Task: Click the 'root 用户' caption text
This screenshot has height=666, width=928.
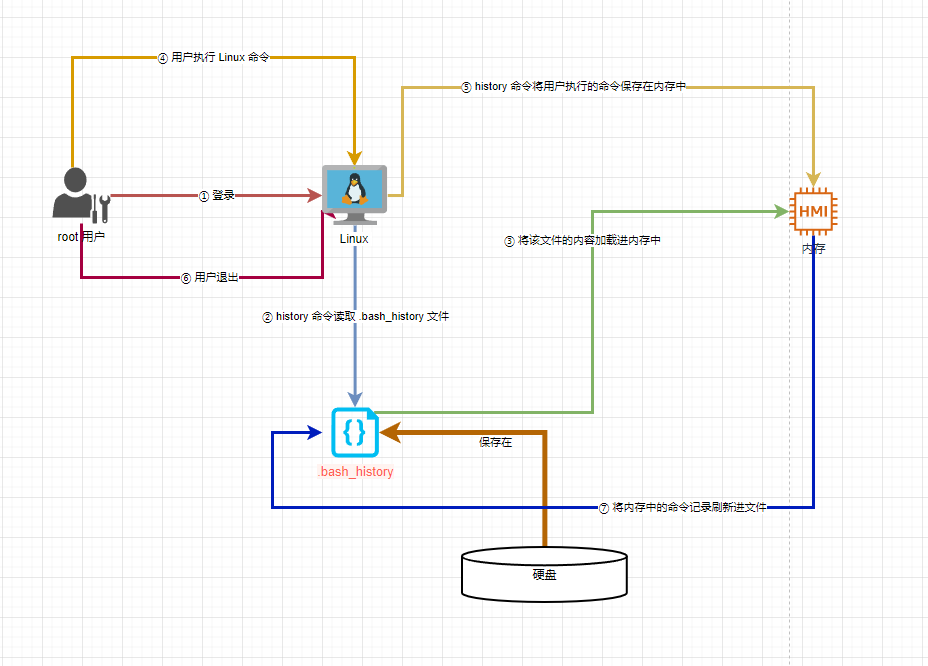Action: [81, 237]
